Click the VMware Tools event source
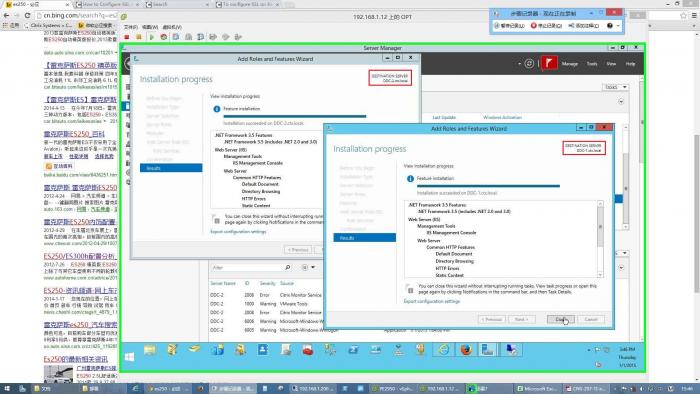The height and width of the screenshot is (394, 700). point(293,304)
